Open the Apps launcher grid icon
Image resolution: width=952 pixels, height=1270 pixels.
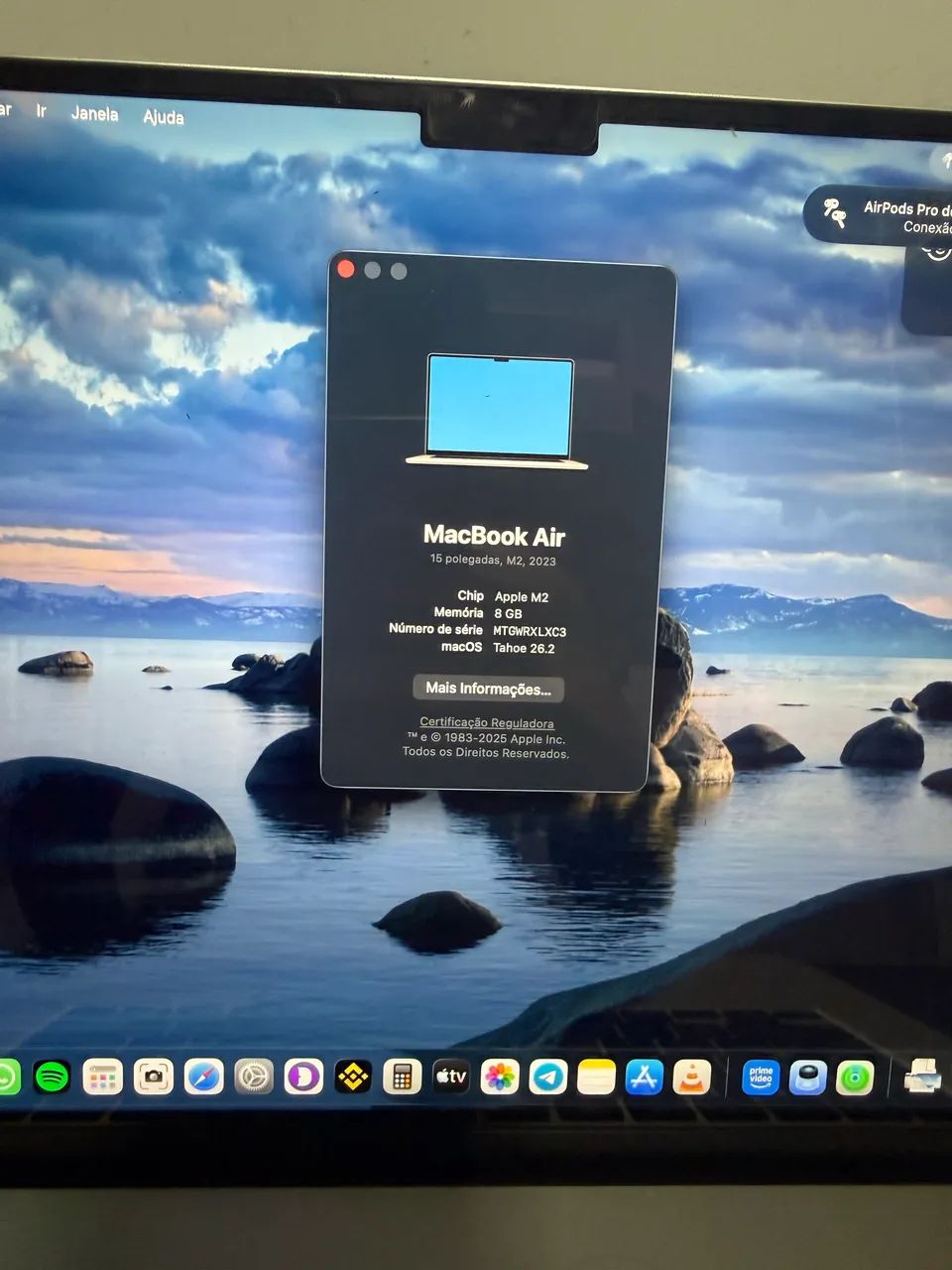[x=102, y=1077]
